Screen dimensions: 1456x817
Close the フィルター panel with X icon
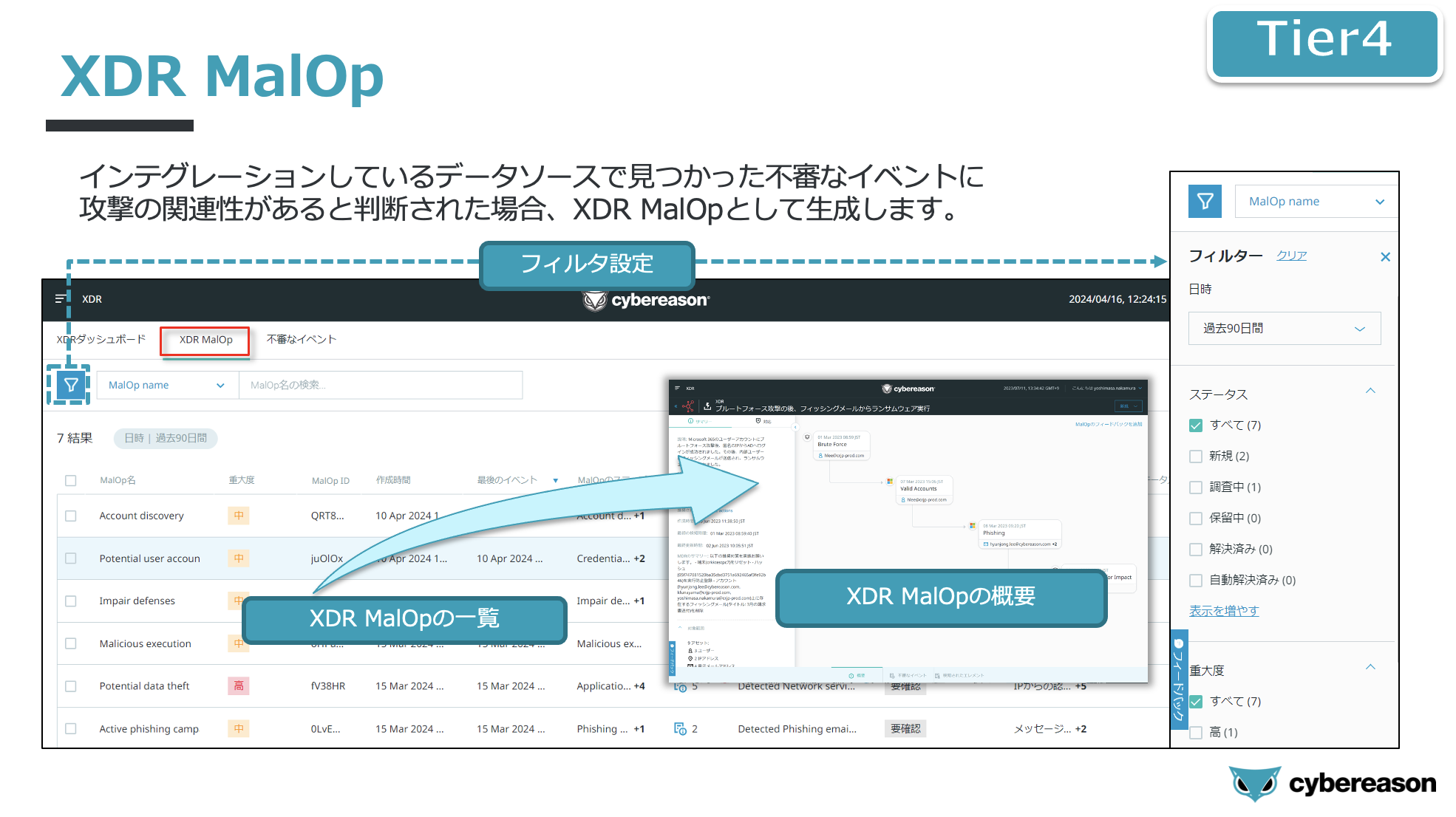coord(1385,257)
